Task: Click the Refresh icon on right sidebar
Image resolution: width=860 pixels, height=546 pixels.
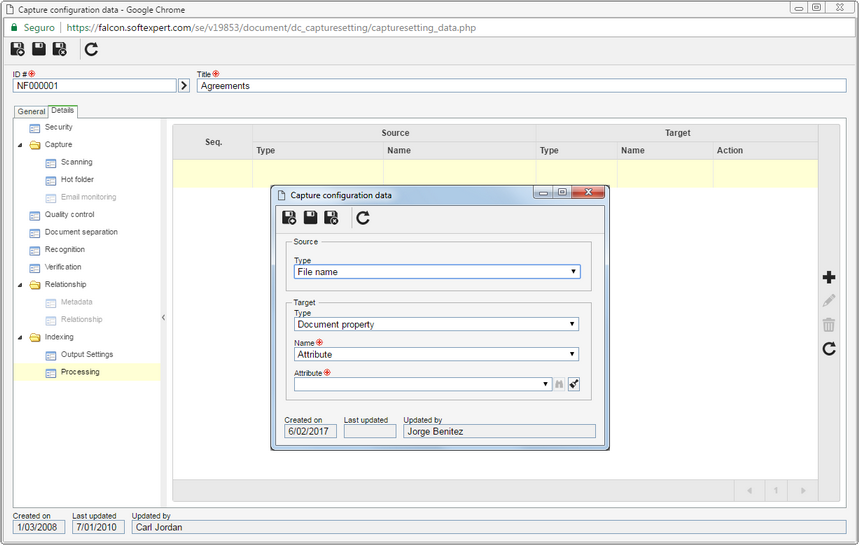Action: click(x=829, y=348)
